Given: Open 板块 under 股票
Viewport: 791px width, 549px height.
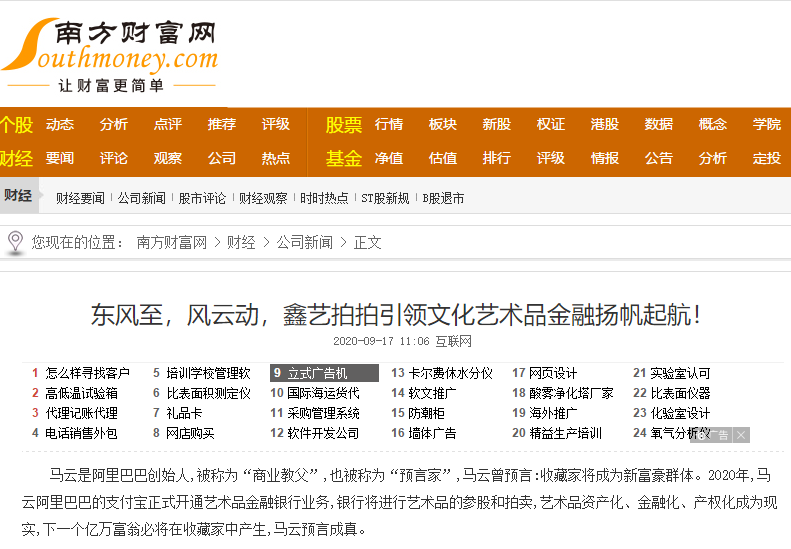Looking at the screenshot, I should 443,124.
